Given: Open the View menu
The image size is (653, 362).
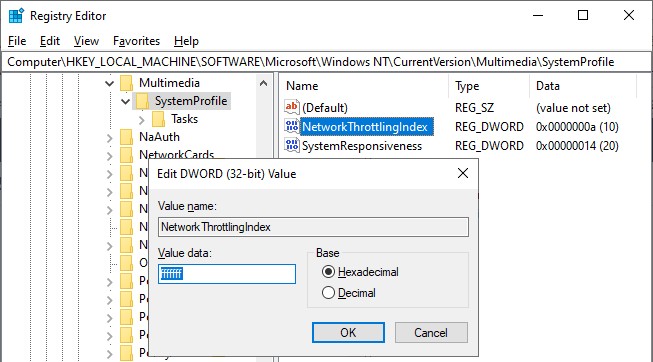Looking at the screenshot, I should (86, 41).
